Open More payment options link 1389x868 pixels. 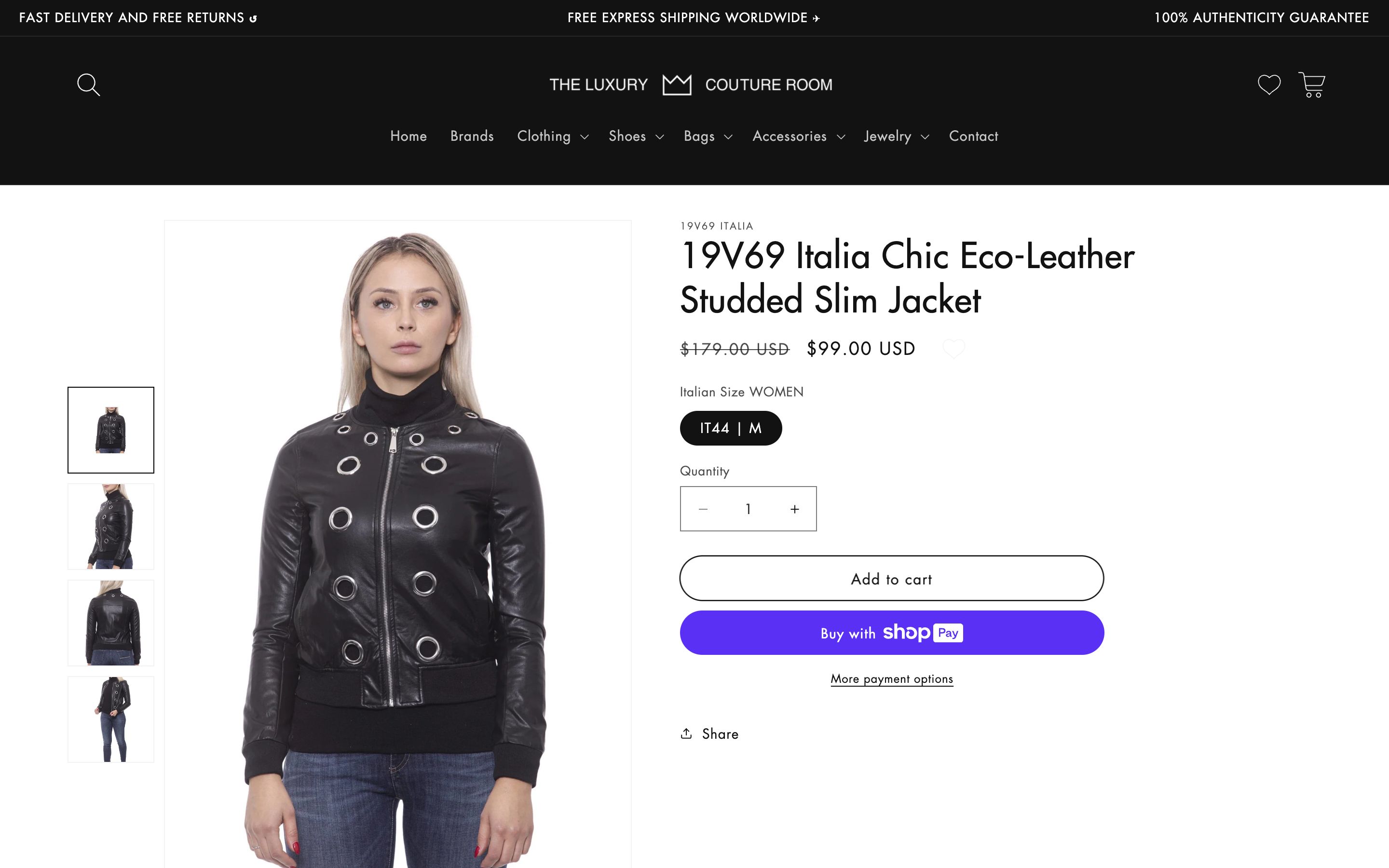[891, 678]
